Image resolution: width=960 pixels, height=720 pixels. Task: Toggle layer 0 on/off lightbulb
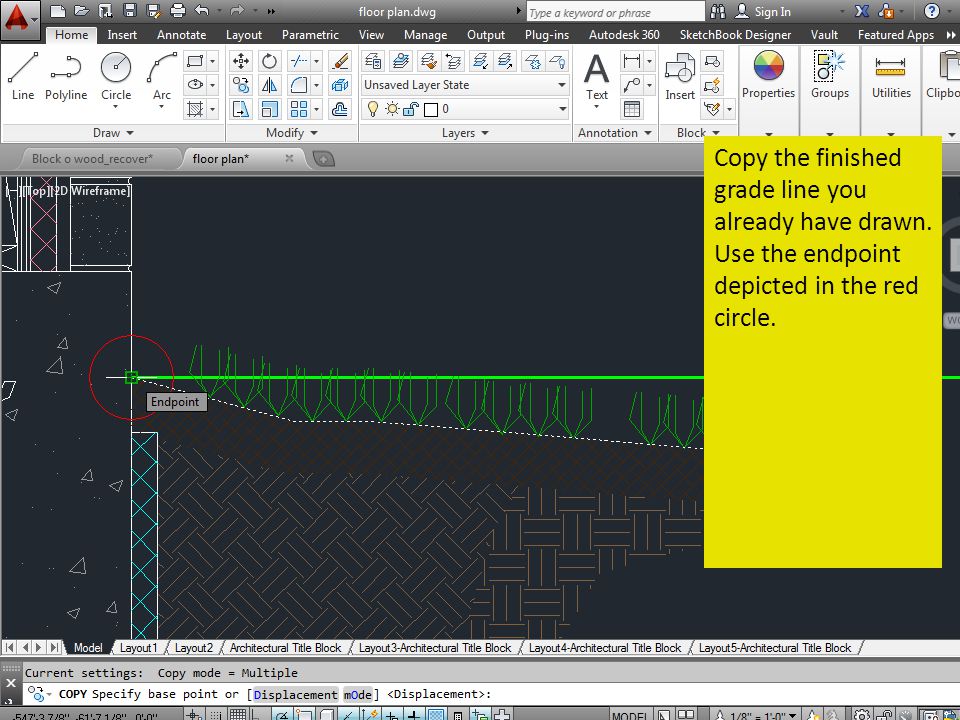click(372, 109)
